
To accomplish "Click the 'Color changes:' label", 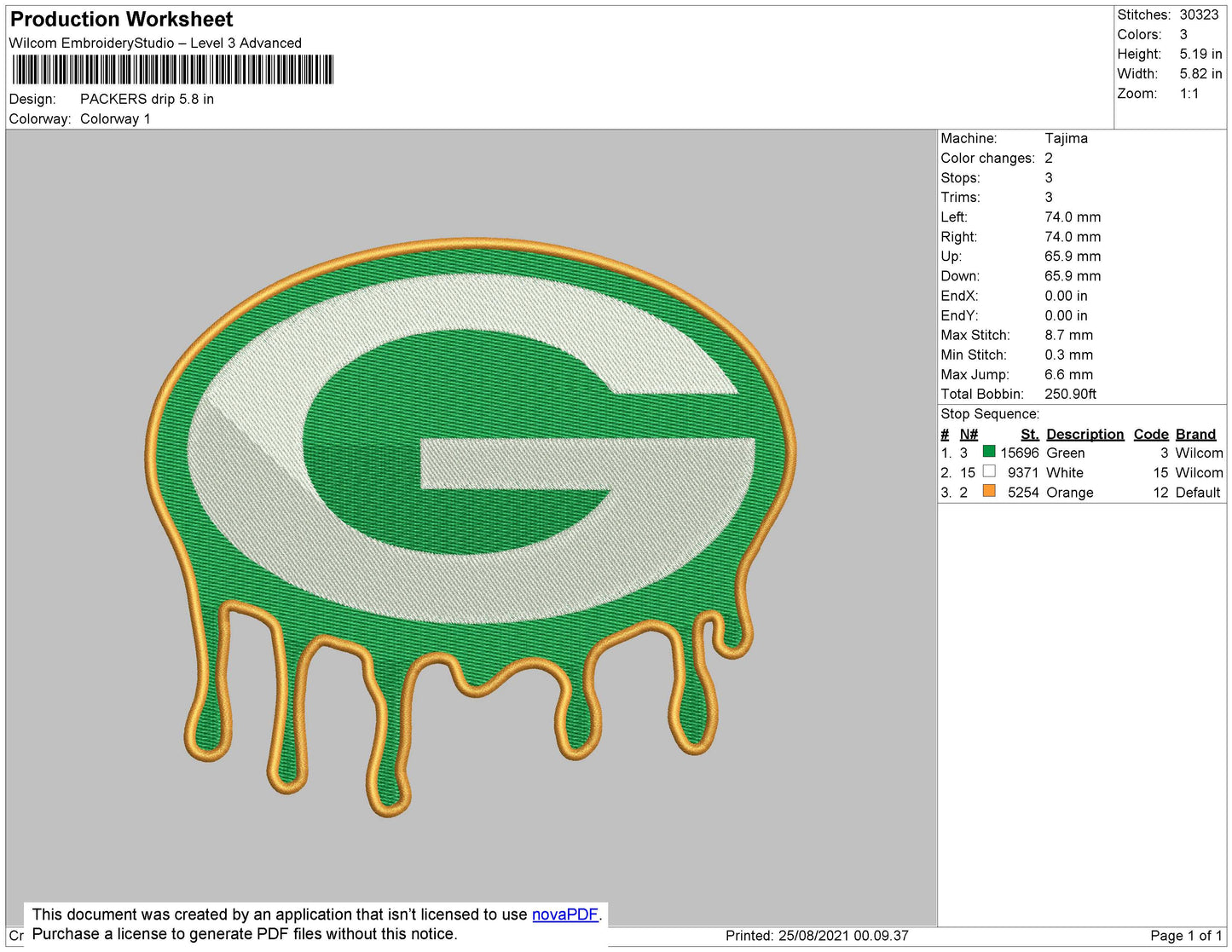I will [x=987, y=159].
